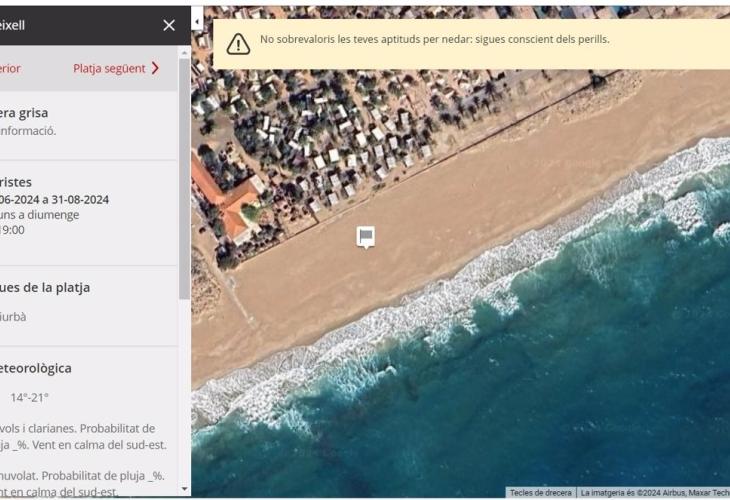Select the grey flag status heading
This screenshot has height=500, width=730.
(x=24, y=113)
